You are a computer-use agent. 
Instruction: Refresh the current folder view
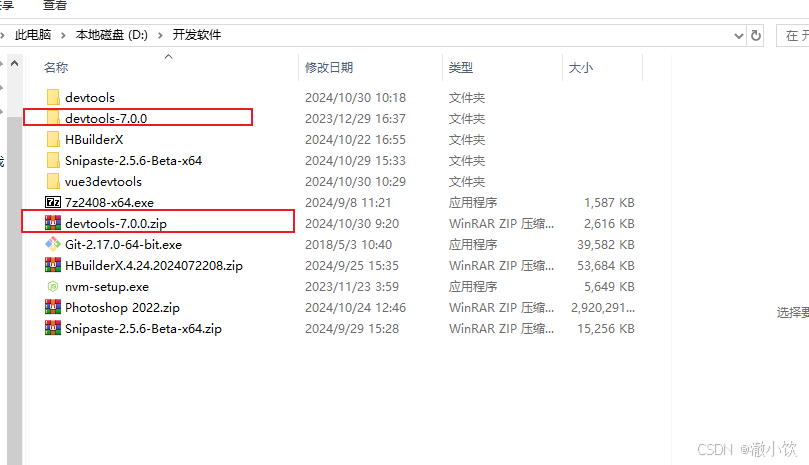[x=756, y=35]
